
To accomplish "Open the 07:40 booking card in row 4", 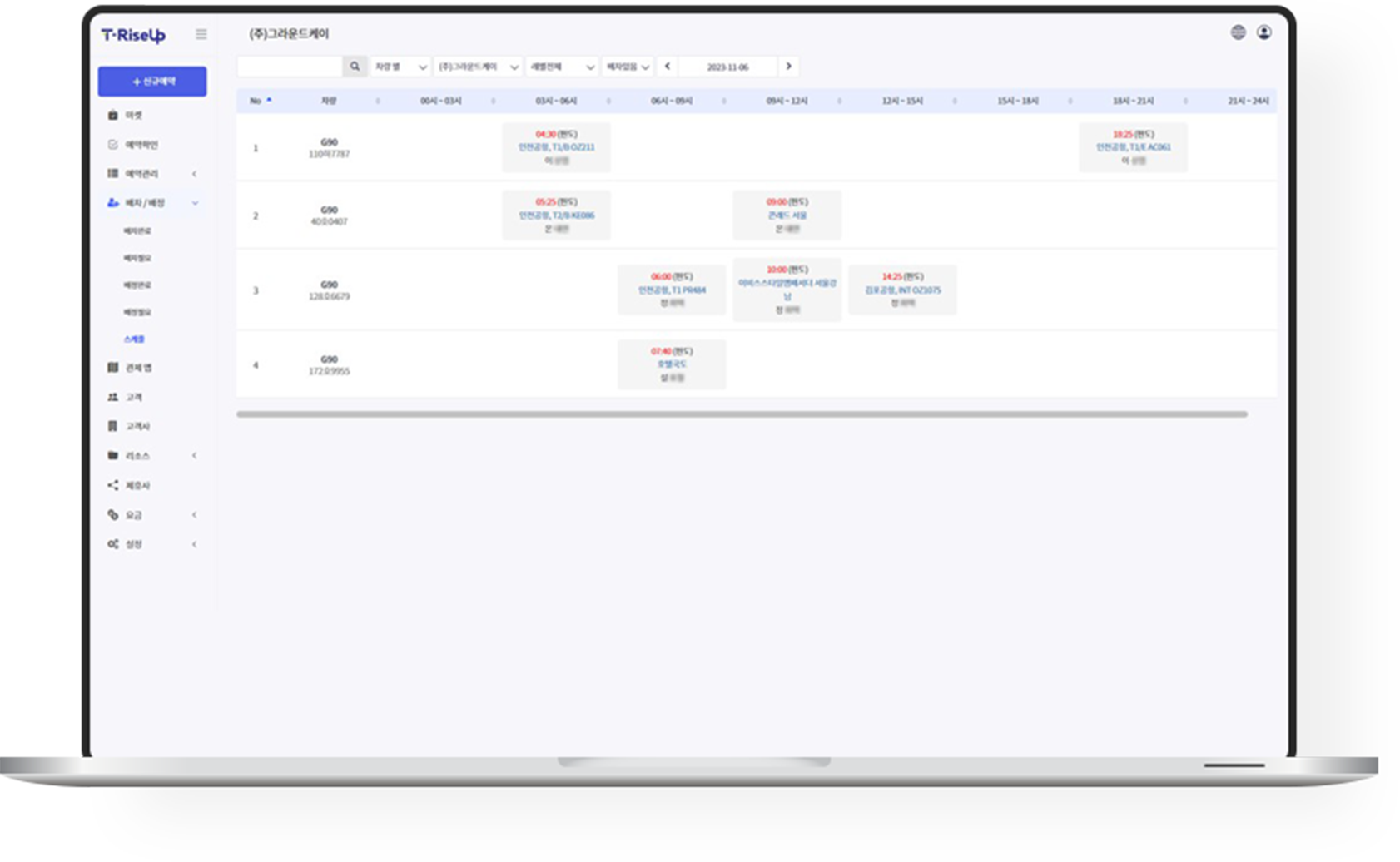I will click(672, 364).
